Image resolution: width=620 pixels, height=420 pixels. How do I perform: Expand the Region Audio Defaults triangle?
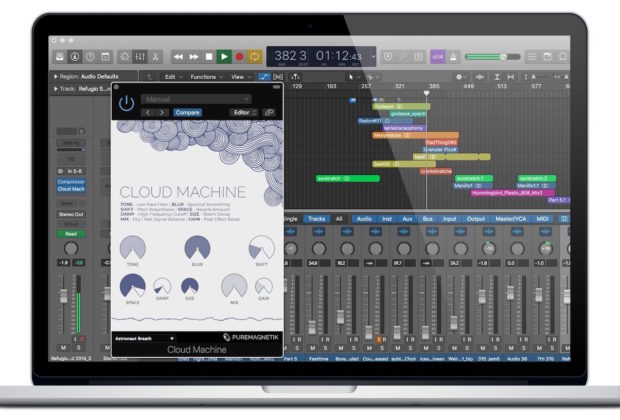(x=56, y=76)
